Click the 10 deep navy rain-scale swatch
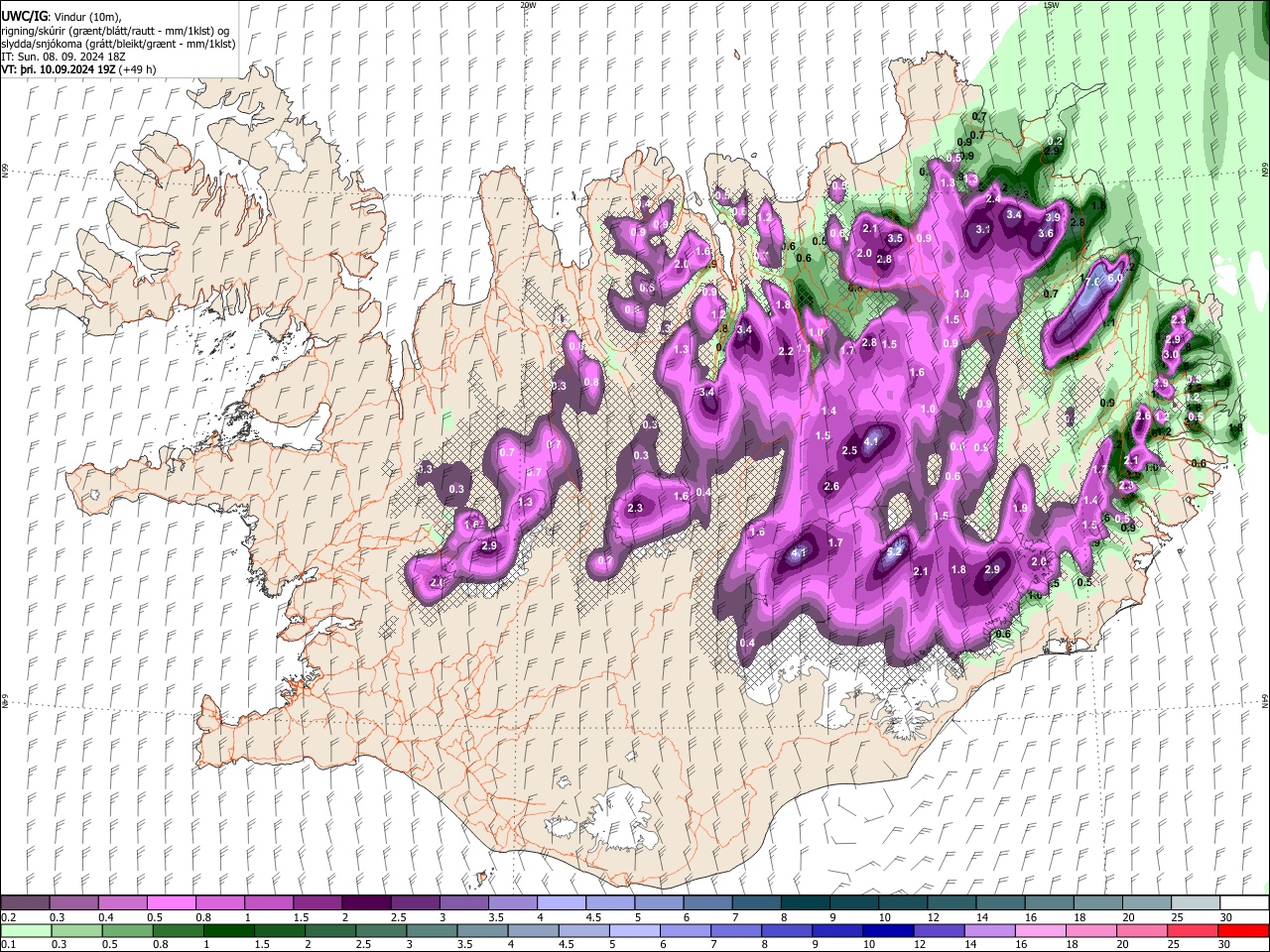Screen dimensions: 1270x952 click(888, 930)
